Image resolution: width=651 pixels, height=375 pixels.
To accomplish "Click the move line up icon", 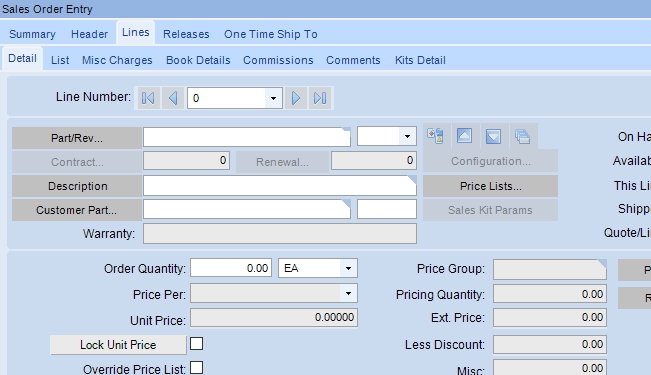I will click(464, 136).
